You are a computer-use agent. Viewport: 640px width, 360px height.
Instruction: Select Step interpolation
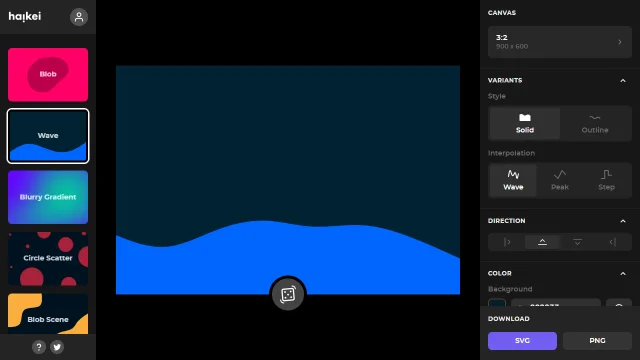[x=606, y=180]
